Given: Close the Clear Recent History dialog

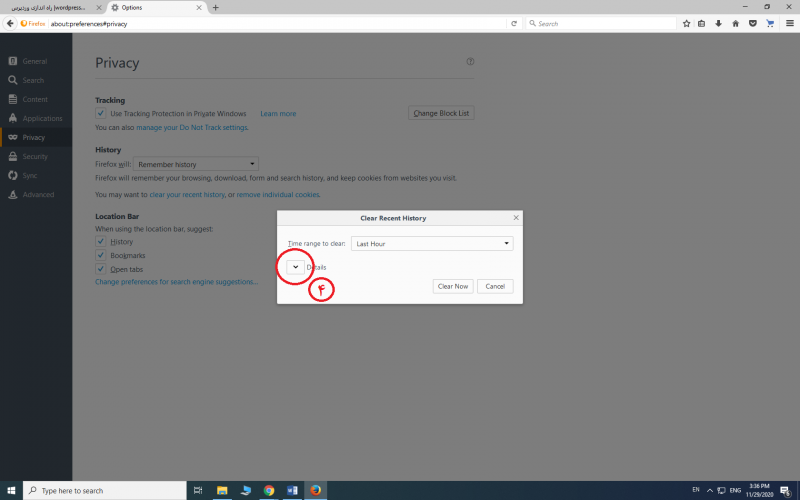Looking at the screenshot, I should coord(515,217).
